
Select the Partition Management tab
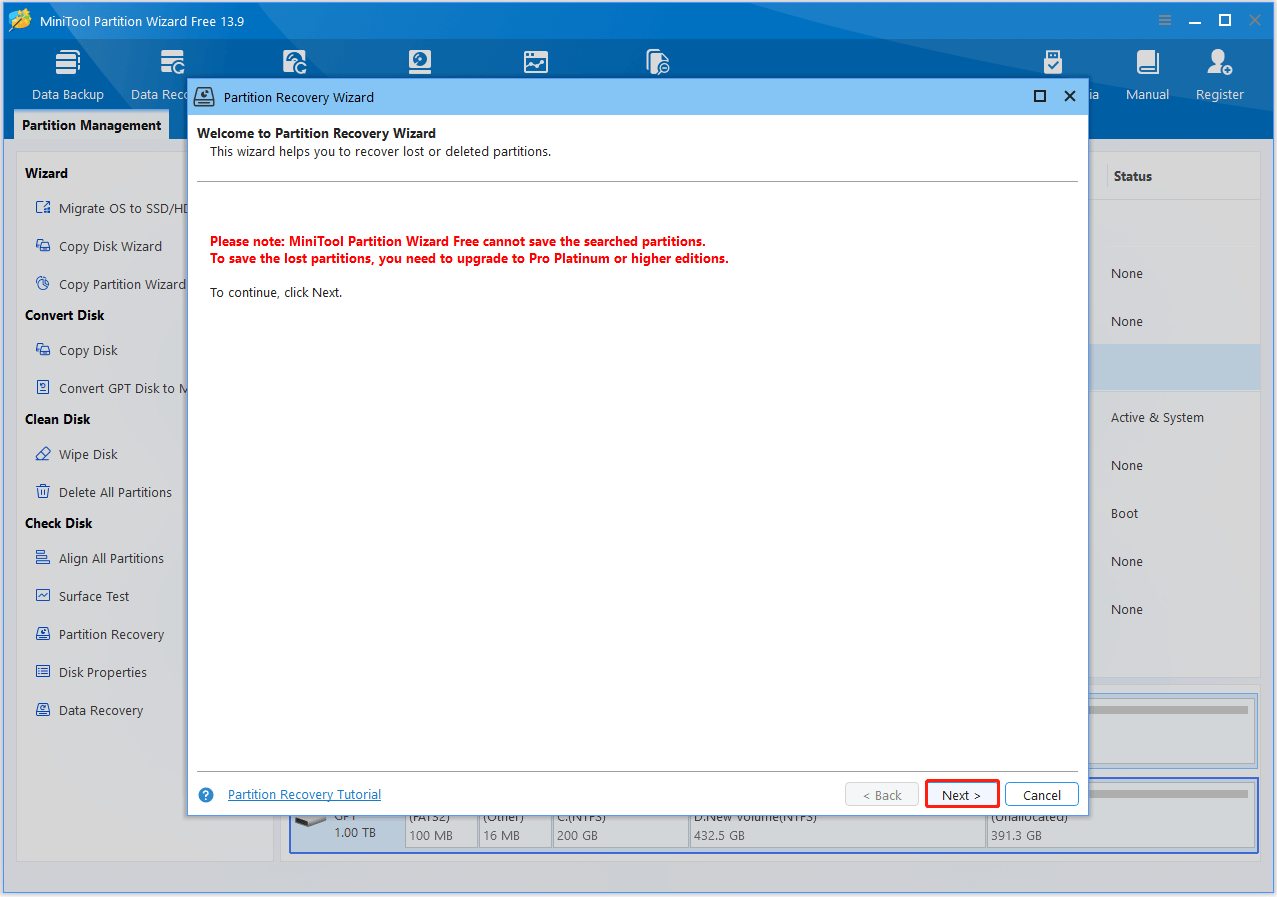(x=91, y=125)
